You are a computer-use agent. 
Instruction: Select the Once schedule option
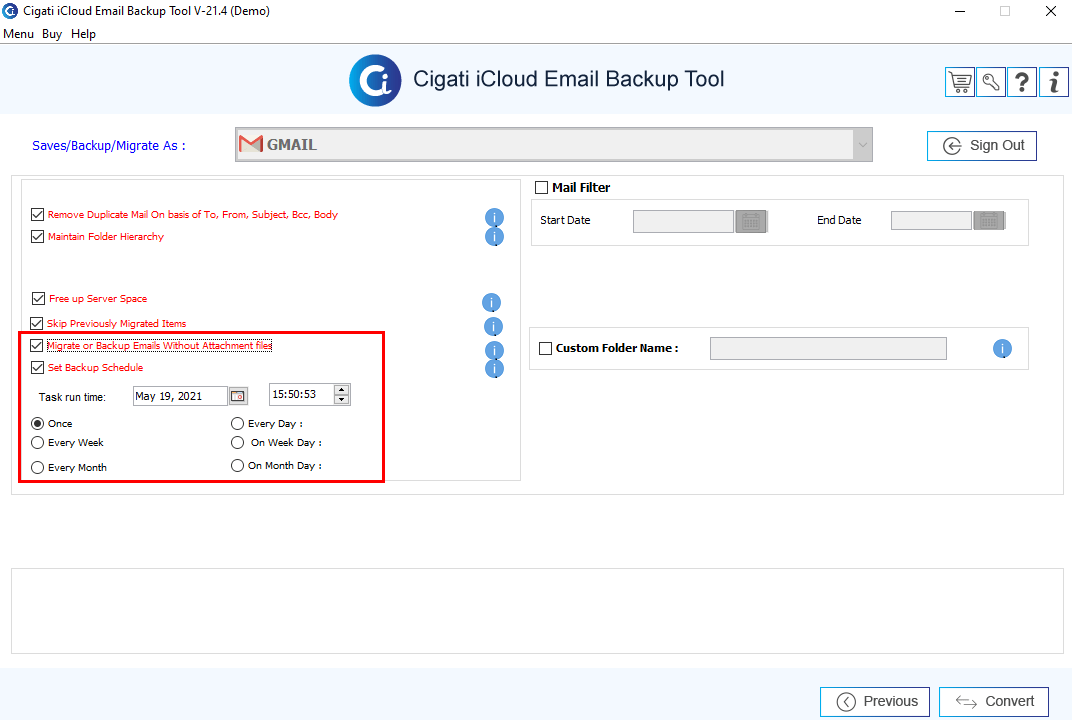point(38,424)
